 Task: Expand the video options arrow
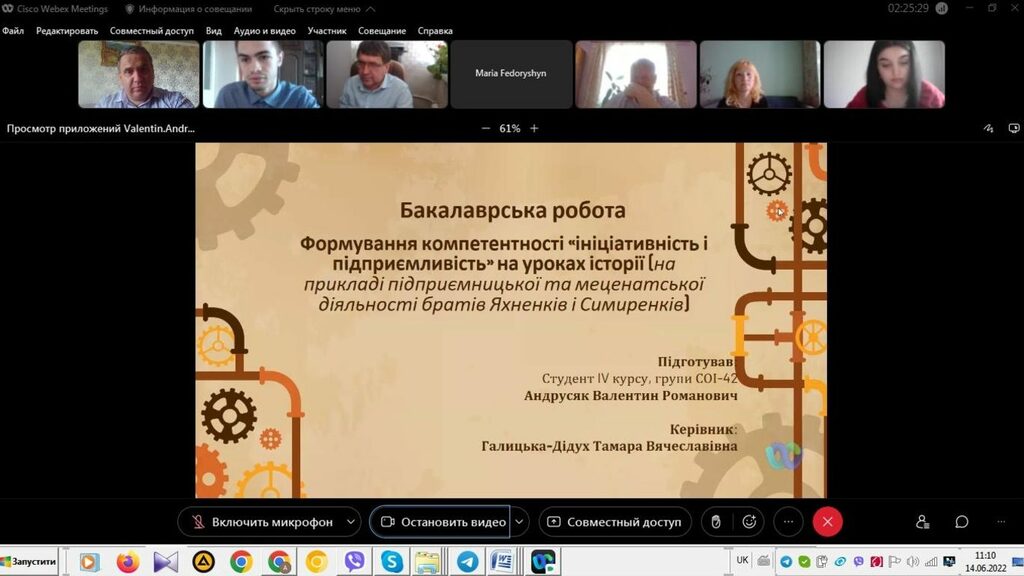point(519,522)
